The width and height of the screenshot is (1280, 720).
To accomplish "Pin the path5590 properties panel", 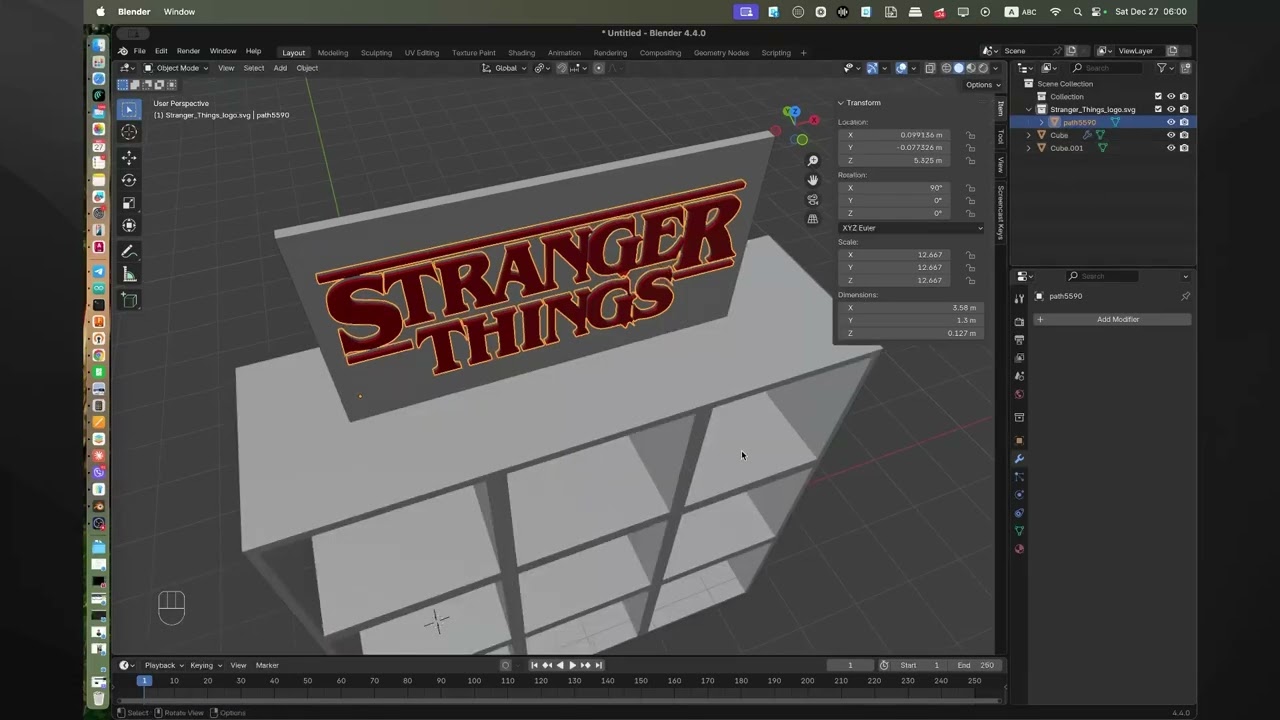I will [1185, 296].
